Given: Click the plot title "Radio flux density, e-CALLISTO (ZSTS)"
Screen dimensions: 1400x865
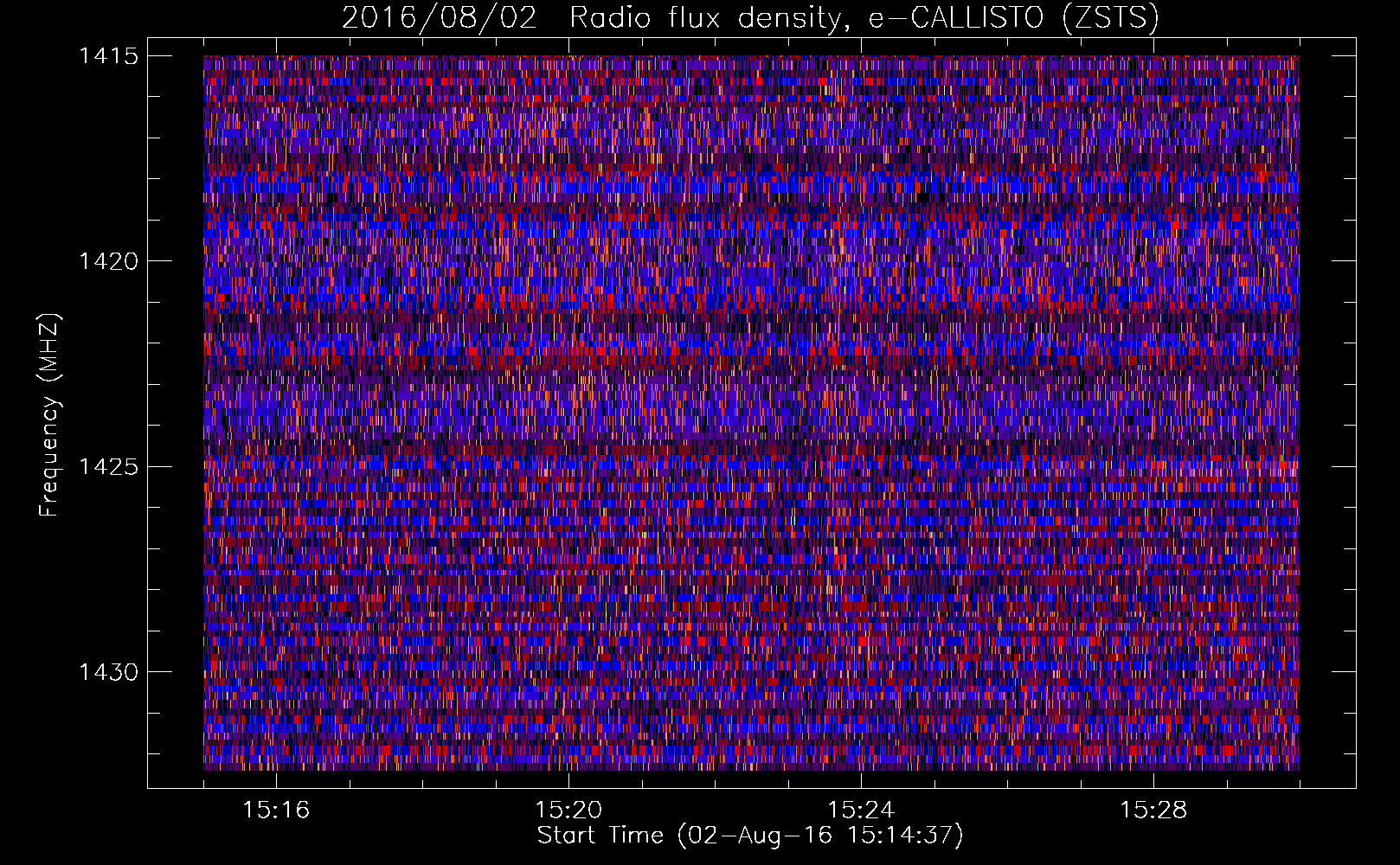Looking at the screenshot, I should click(x=864, y=18).
